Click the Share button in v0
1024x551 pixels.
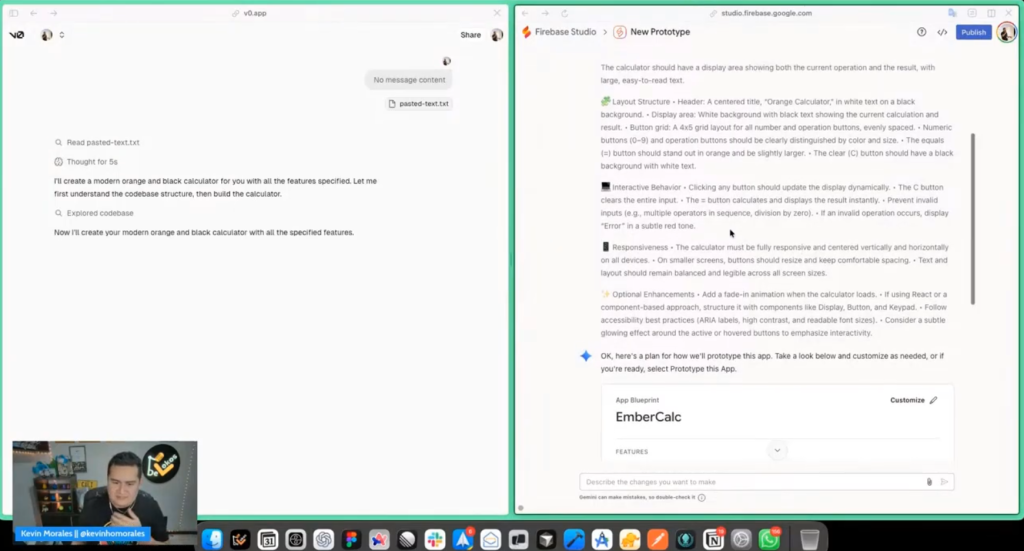click(470, 35)
